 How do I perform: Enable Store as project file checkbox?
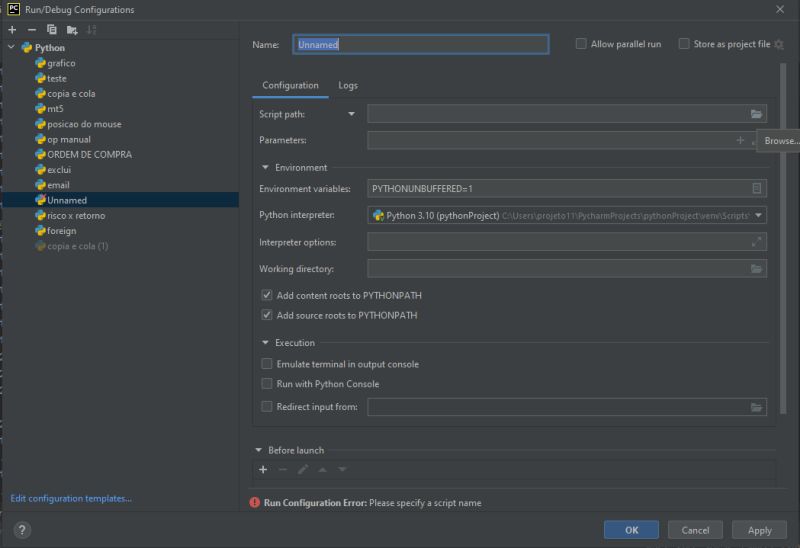[684, 44]
